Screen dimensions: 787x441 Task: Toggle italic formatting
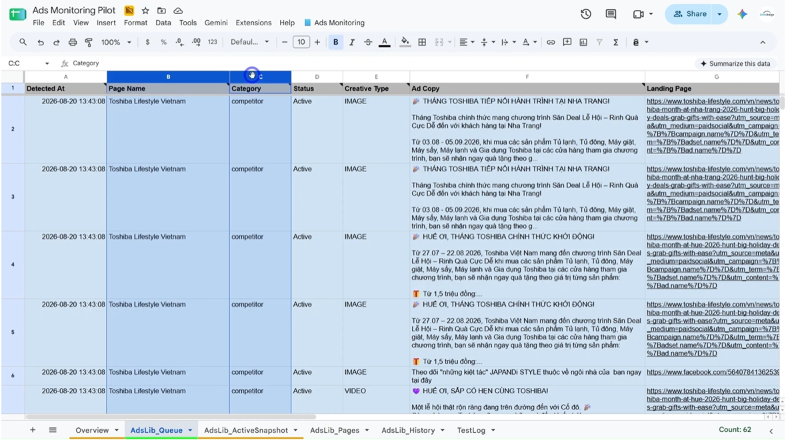352,43
